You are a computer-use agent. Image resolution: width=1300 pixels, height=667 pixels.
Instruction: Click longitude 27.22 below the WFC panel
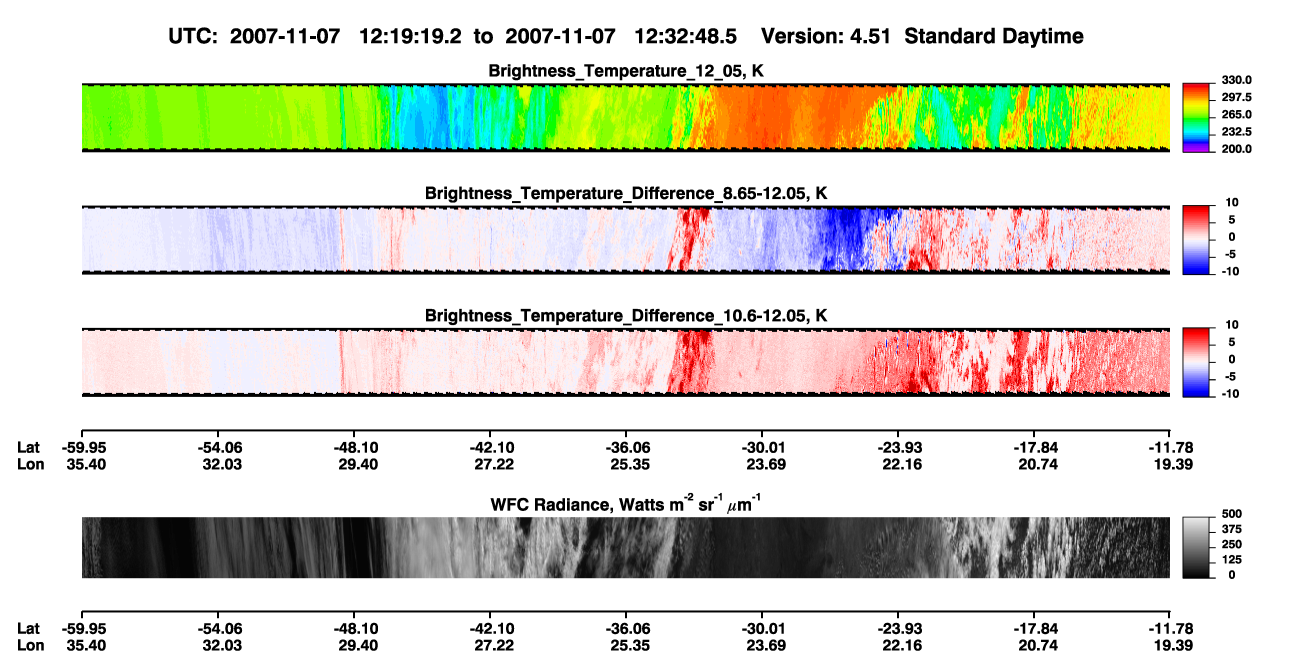pos(490,644)
